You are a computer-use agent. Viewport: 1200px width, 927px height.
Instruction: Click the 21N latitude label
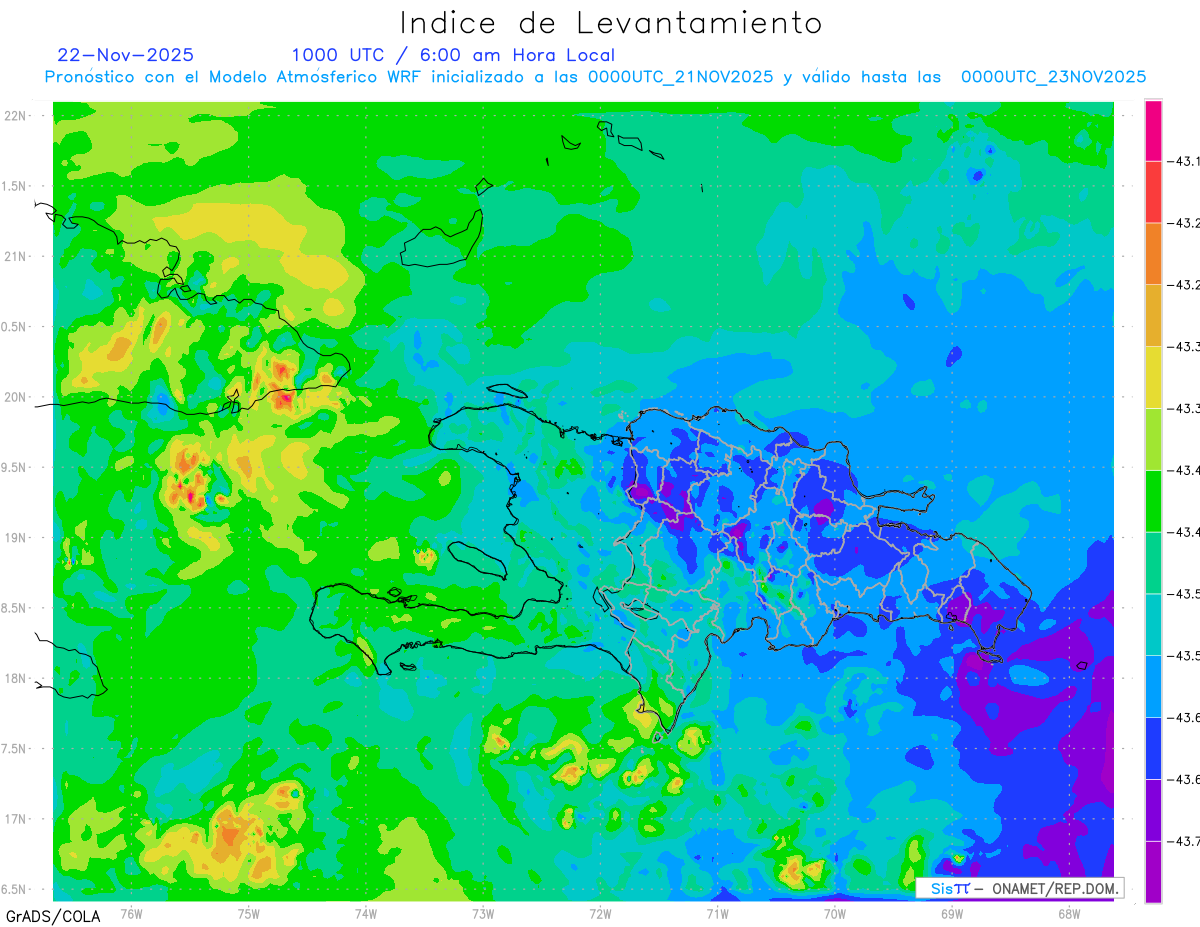click(x=16, y=256)
